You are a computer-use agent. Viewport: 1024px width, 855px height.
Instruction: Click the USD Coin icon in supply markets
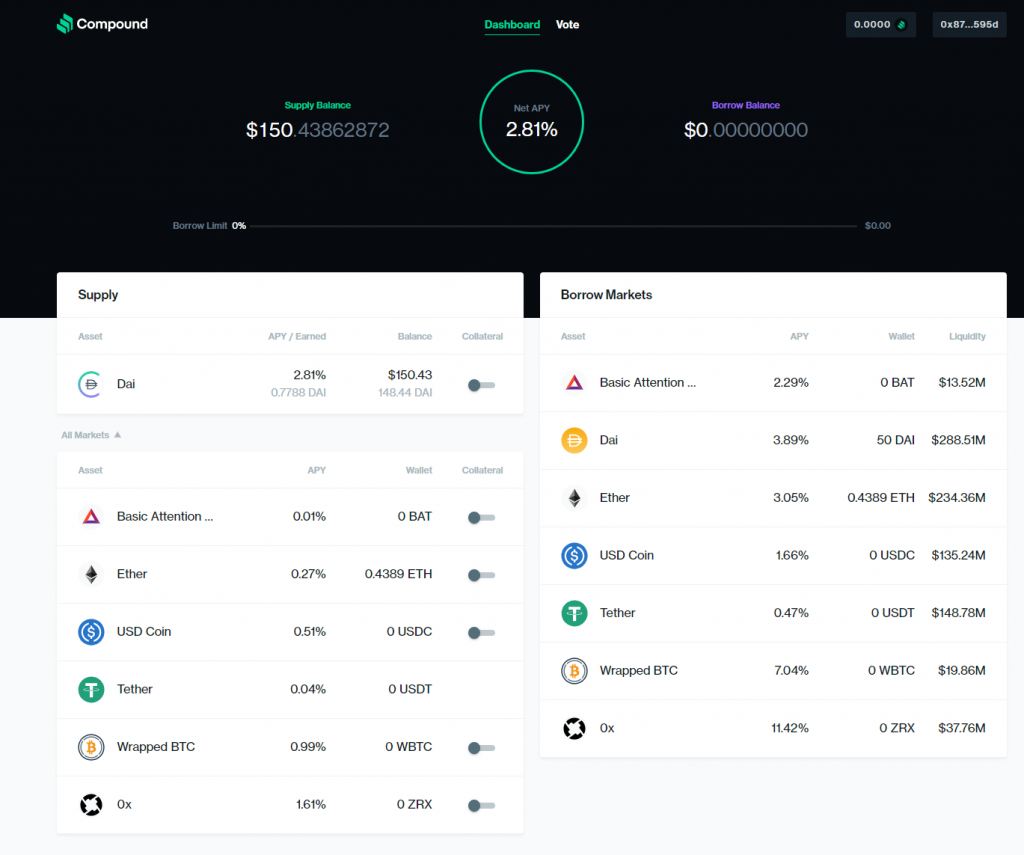pyautogui.click(x=91, y=632)
